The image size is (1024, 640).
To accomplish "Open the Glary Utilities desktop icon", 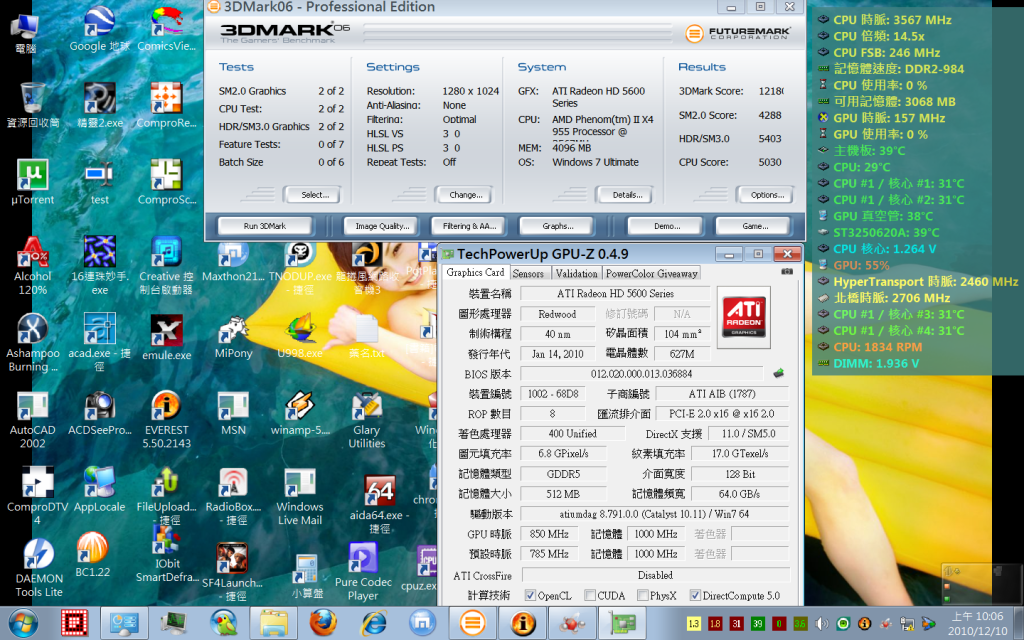I will 366,419.
